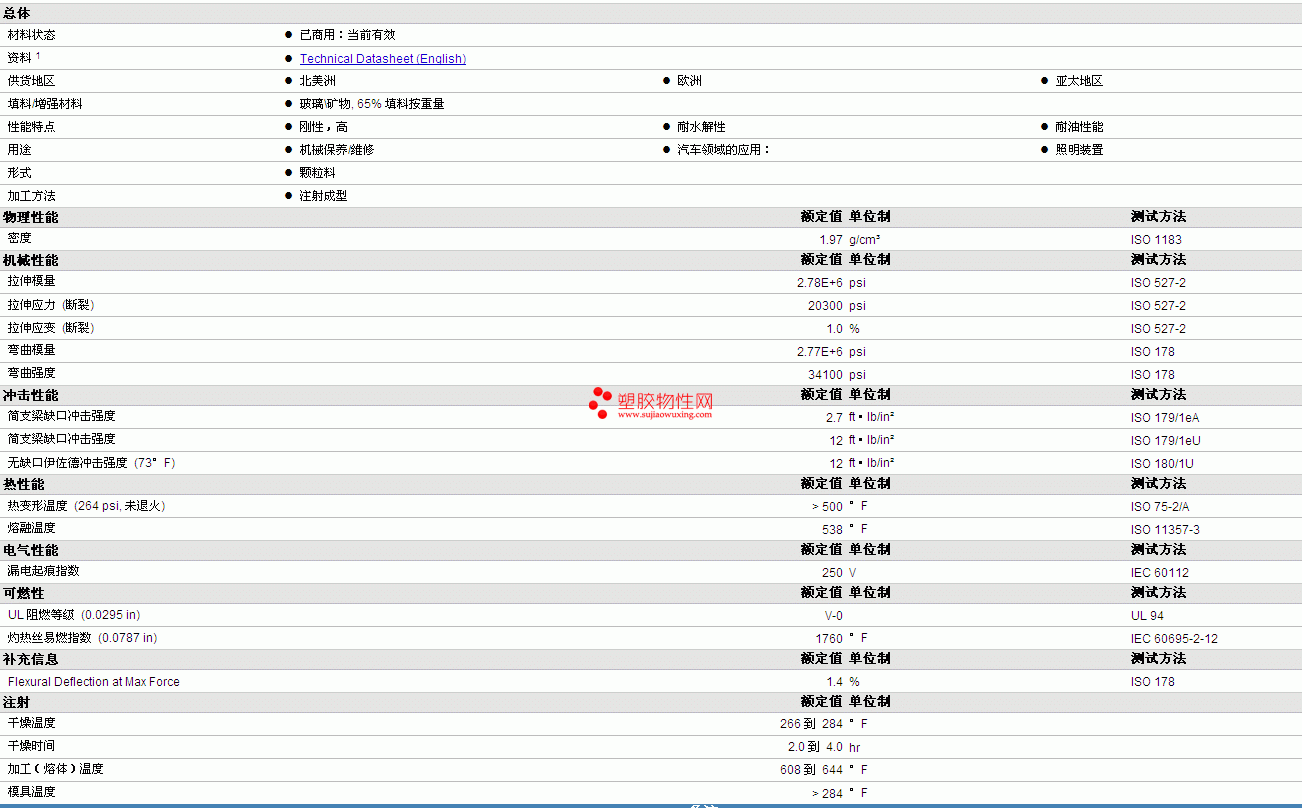Click the 注射 section header
The height and width of the screenshot is (808, 1302).
point(17,702)
